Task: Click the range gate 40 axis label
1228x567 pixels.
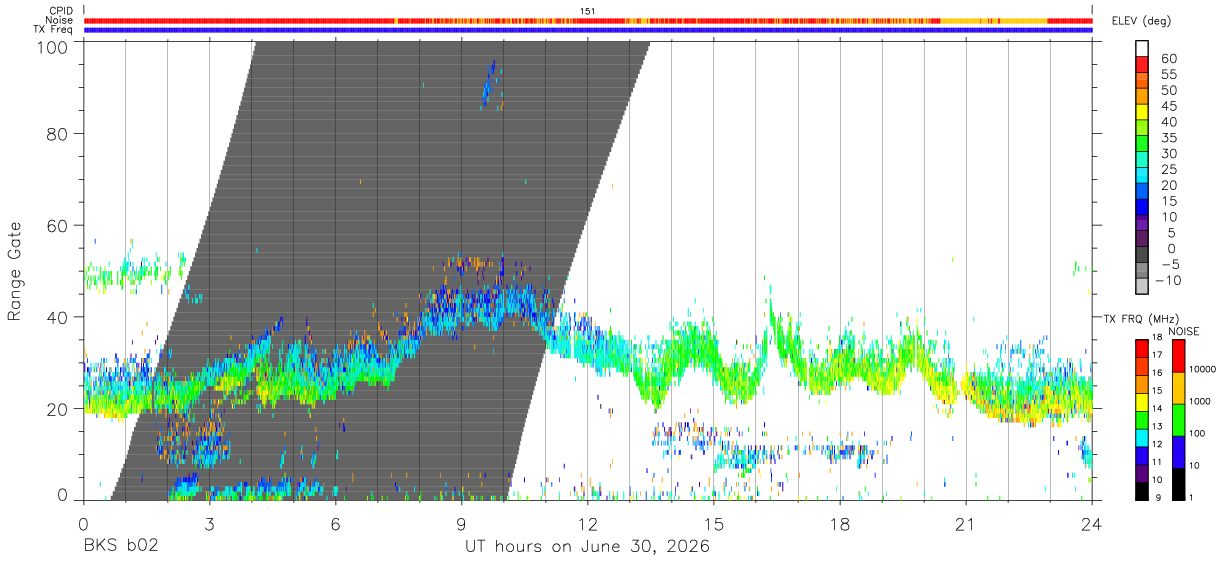Action: pos(58,317)
